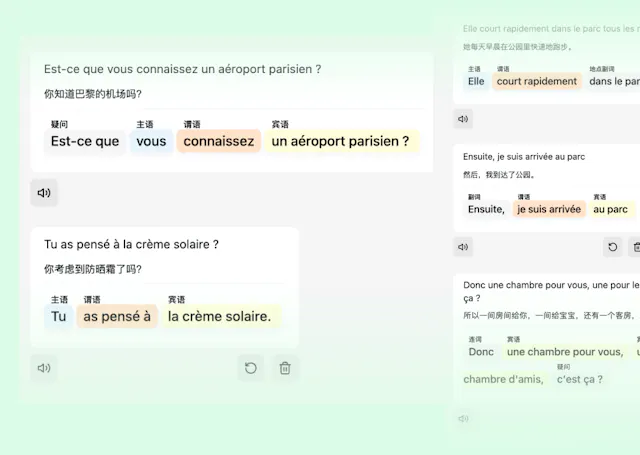Regenerate the Ensuite je suis arrivée card
Image resolution: width=640 pixels, height=455 pixels.
(x=612, y=246)
